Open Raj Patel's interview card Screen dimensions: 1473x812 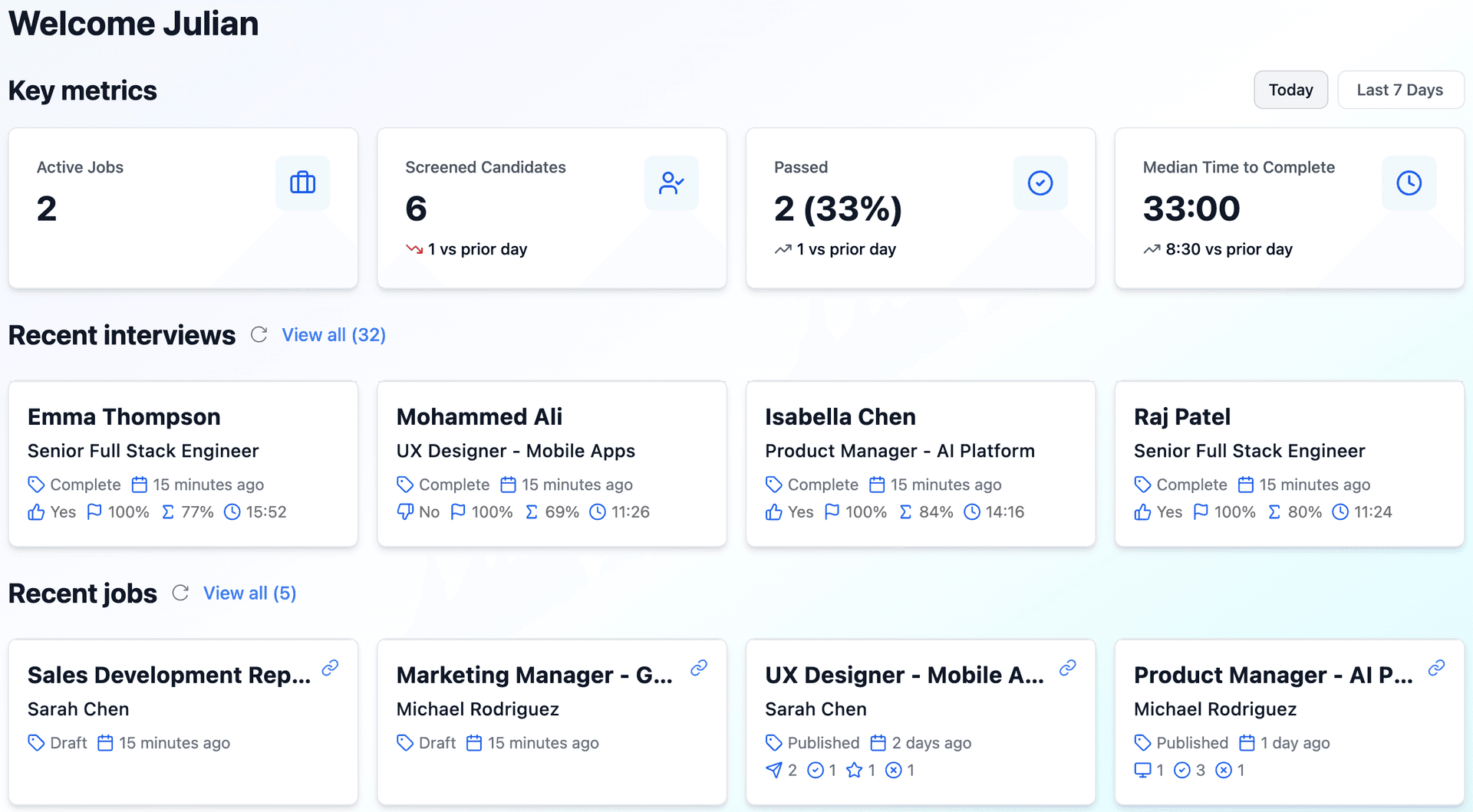[1289, 463]
